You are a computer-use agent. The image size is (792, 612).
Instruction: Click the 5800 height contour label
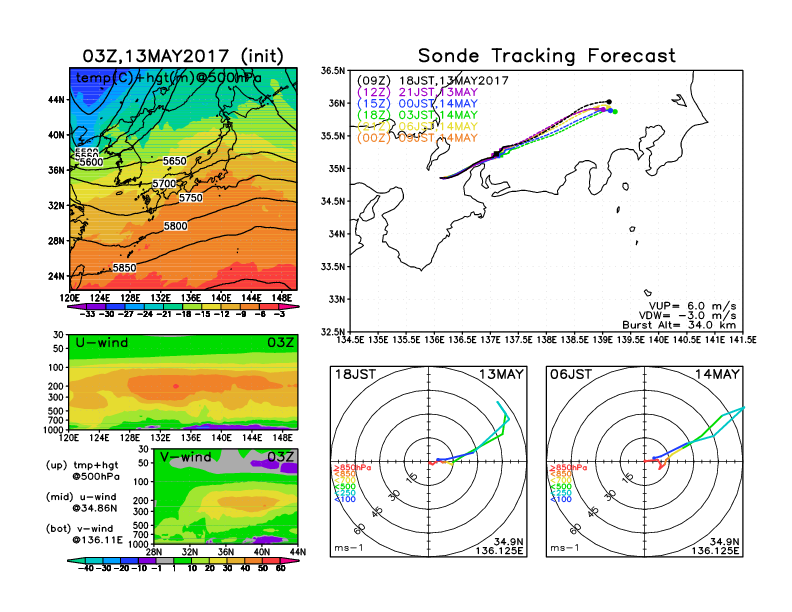pyautogui.click(x=175, y=226)
